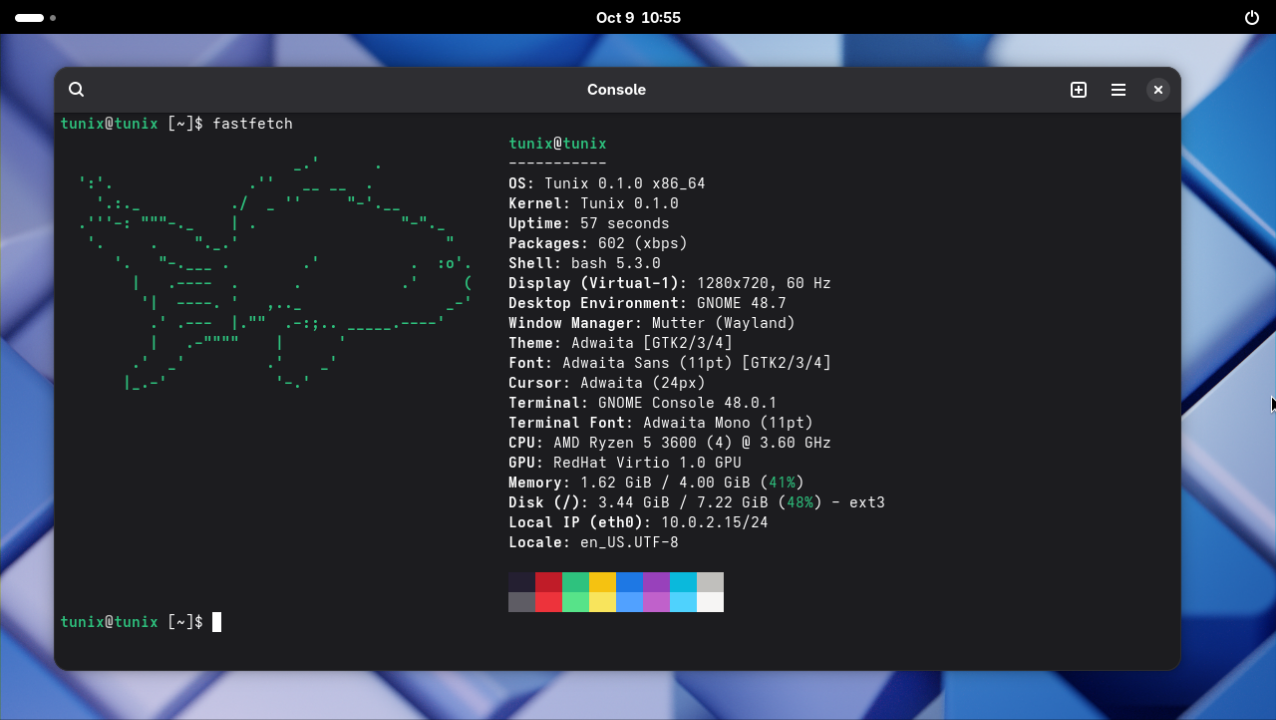The width and height of the screenshot is (1276, 720).
Task: Click the bright white color block
Action: (711, 602)
